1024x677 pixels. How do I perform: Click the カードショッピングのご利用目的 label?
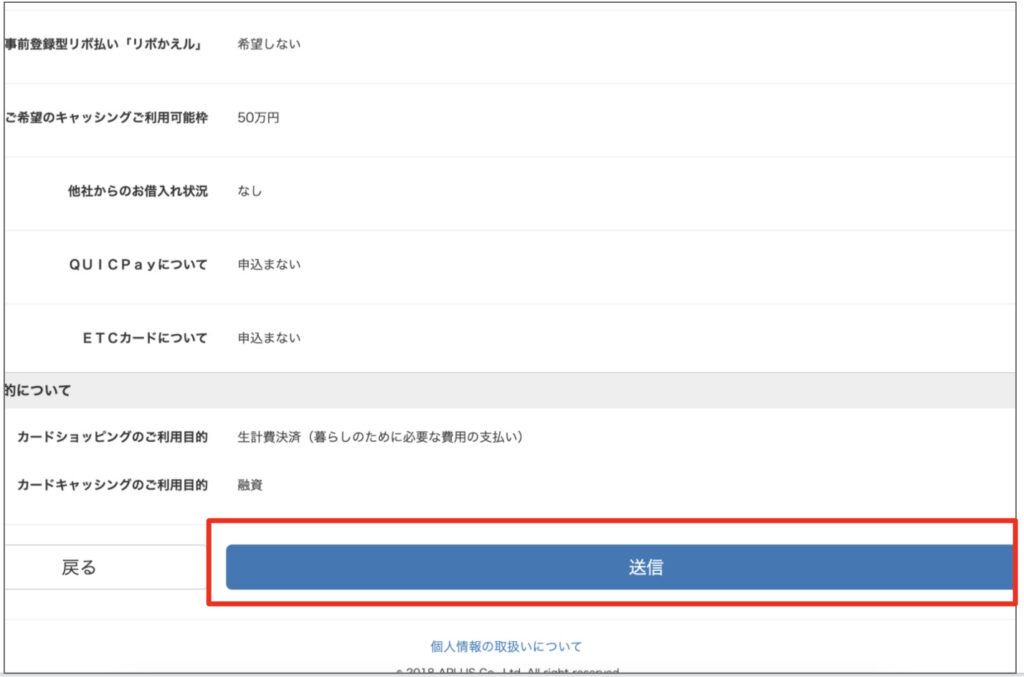point(112,437)
